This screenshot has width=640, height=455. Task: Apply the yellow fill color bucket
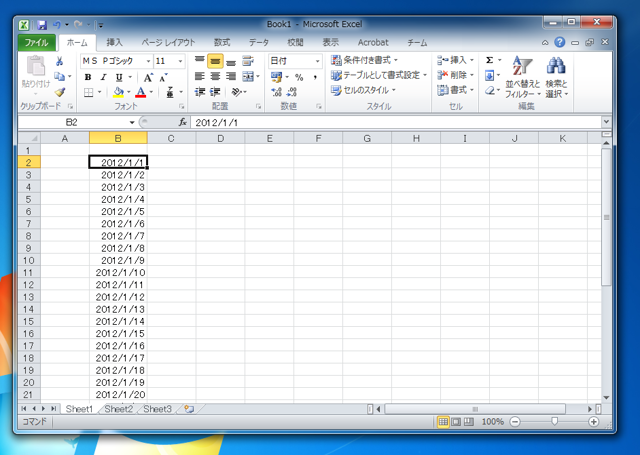tap(118, 92)
